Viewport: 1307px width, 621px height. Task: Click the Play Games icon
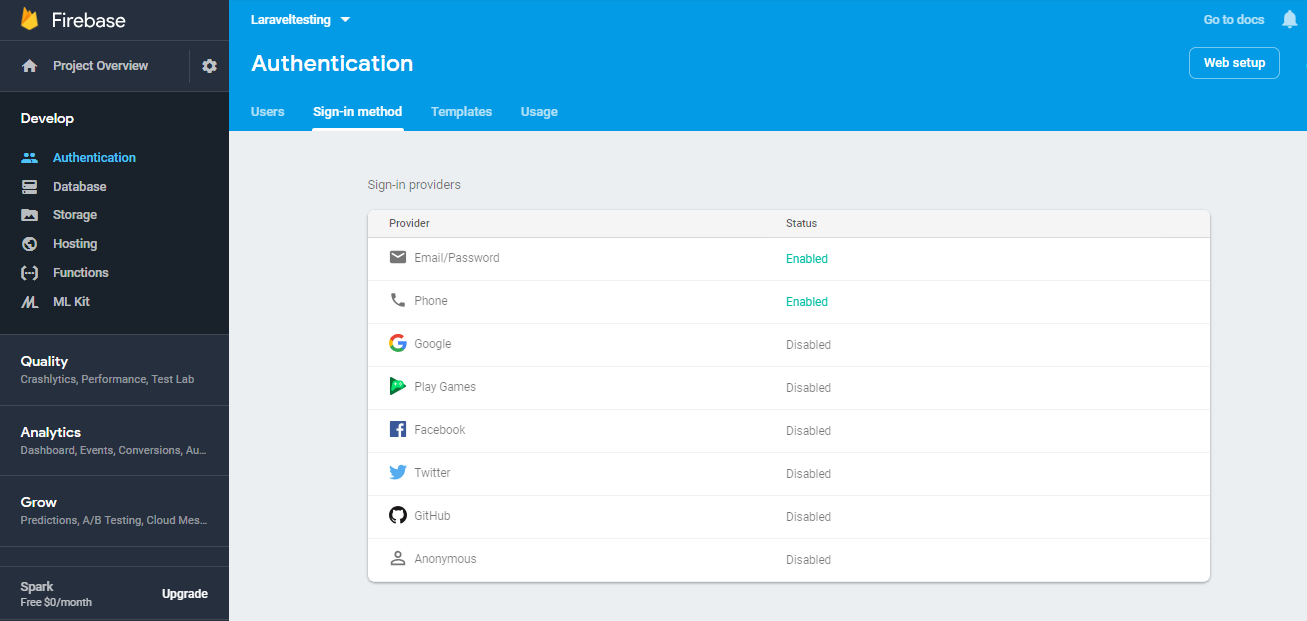(x=398, y=386)
